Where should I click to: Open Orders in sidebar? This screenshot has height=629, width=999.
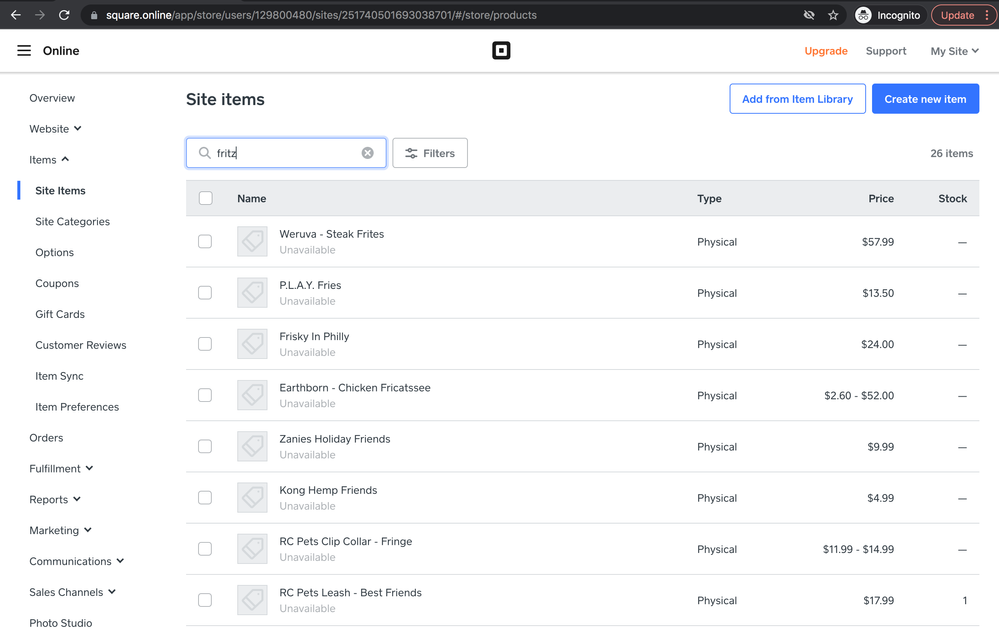(x=47, y=438)
